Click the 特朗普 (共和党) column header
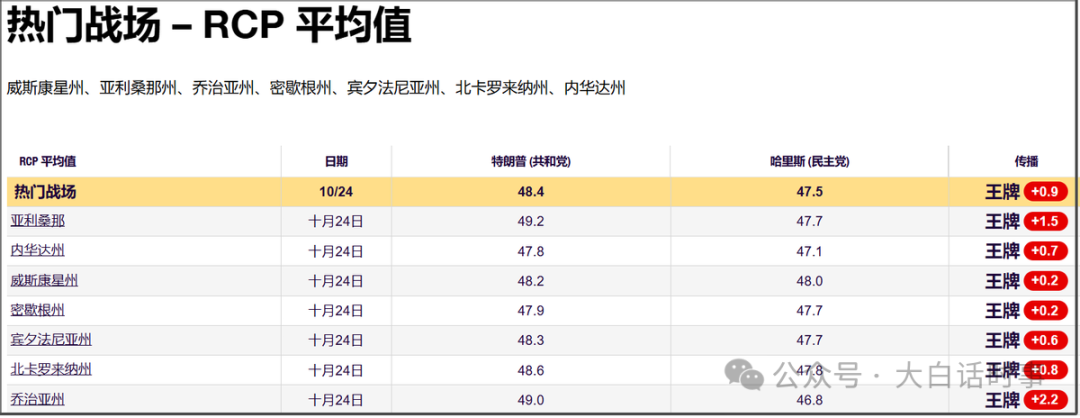1080x418 pixels. [537, 162]
